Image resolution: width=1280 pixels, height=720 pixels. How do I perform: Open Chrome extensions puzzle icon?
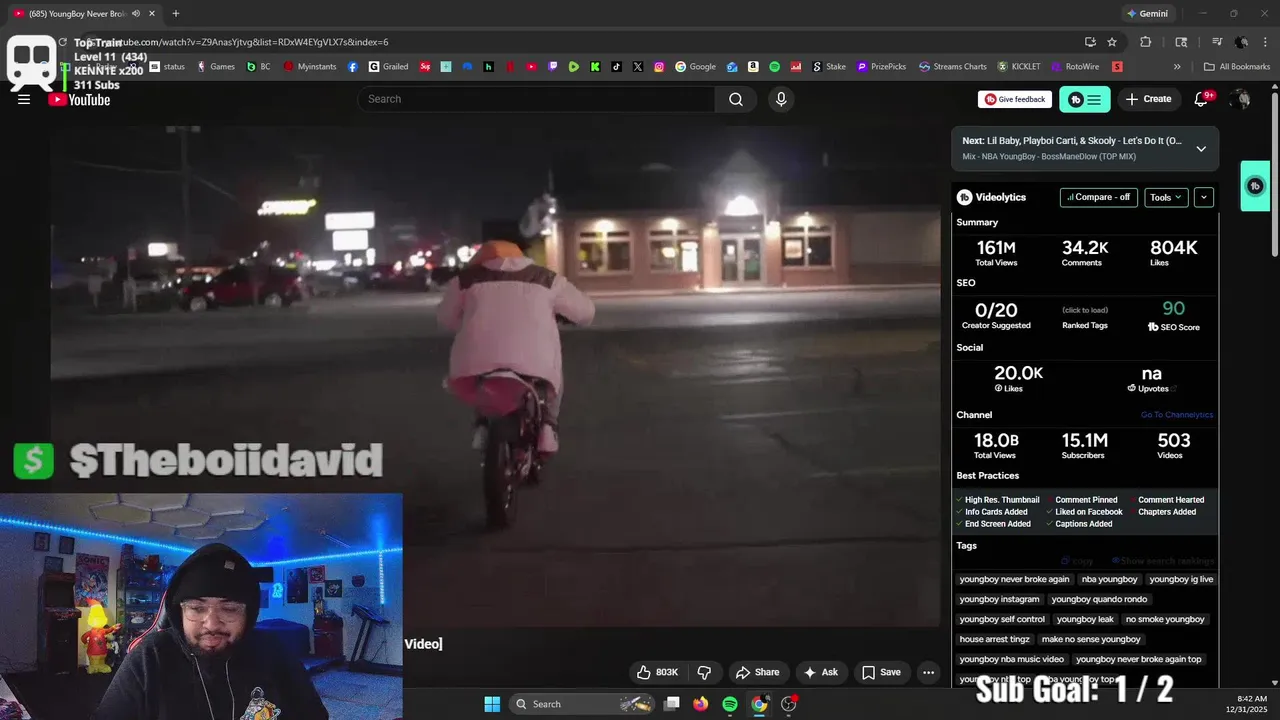tap(1146, 42)
